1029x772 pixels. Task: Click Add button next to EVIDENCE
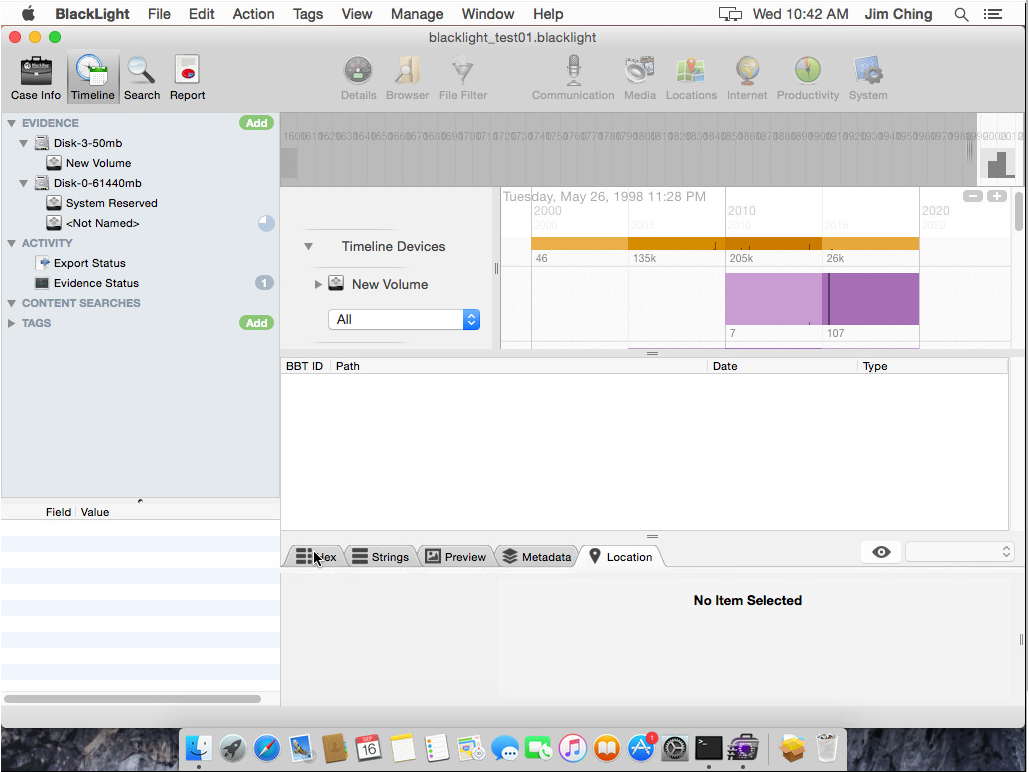coord(256,123)
